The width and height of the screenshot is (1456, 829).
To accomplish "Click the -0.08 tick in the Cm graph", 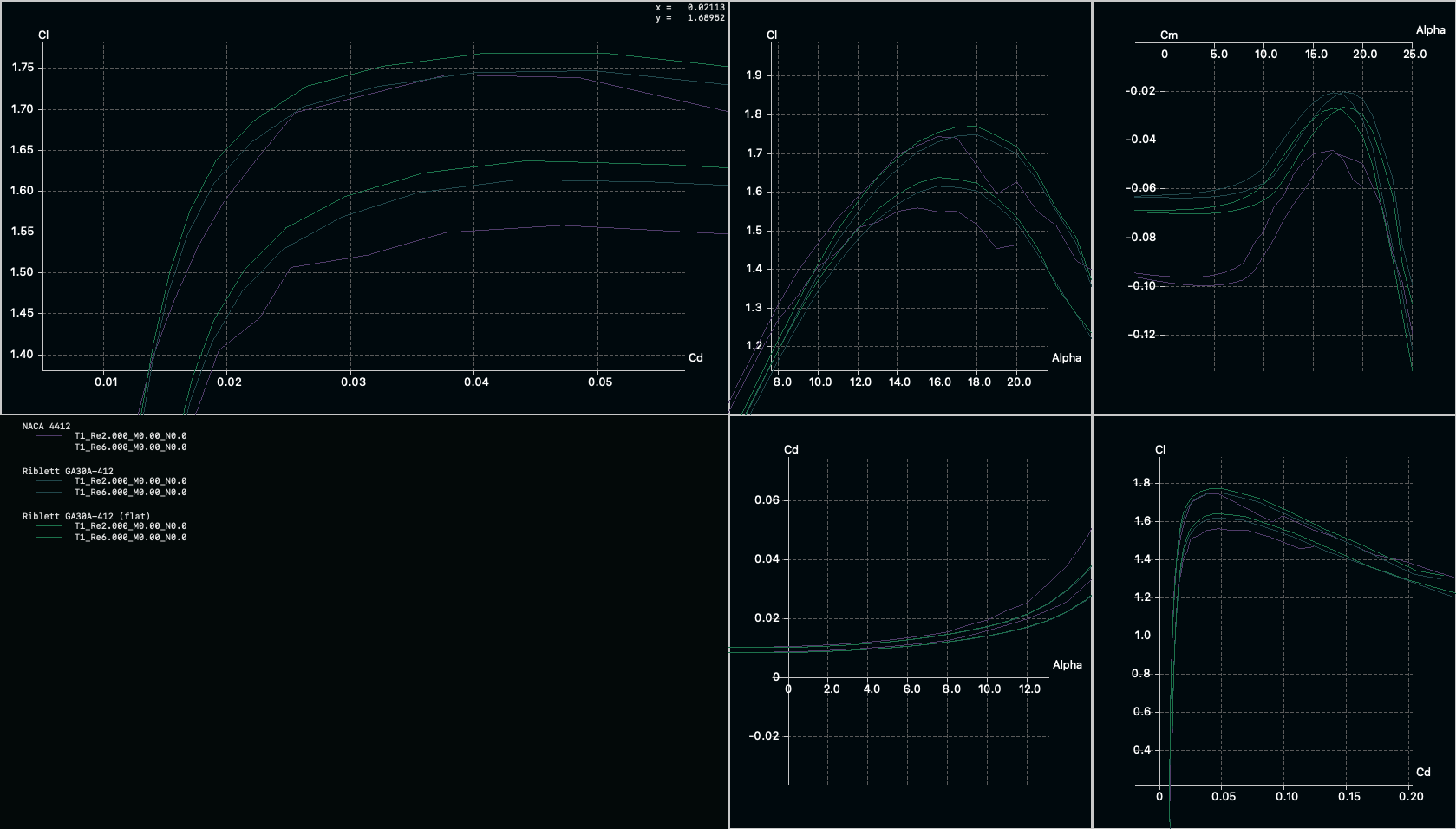I will 1140,238.
